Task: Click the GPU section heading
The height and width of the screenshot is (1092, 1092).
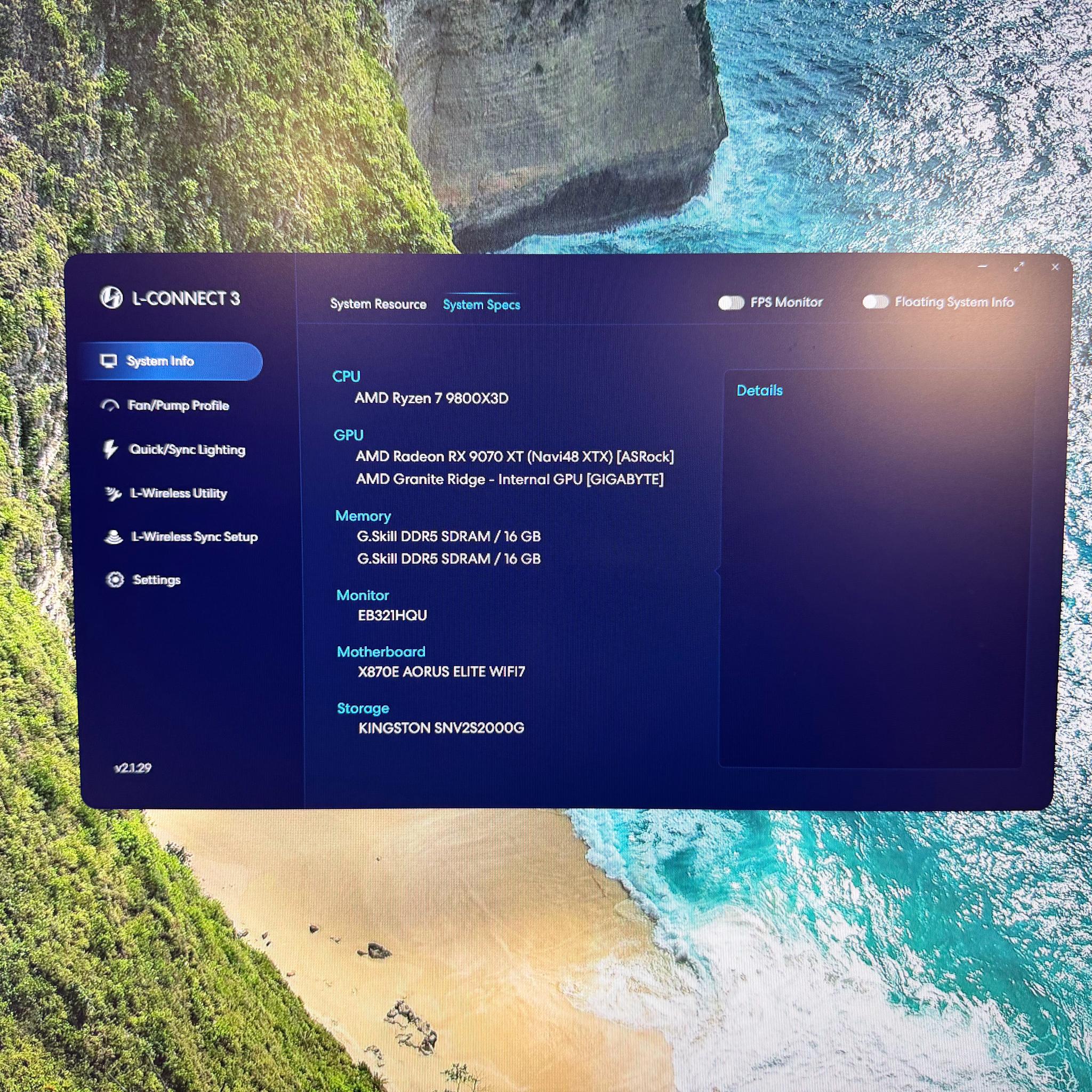Action: point(348,435)
